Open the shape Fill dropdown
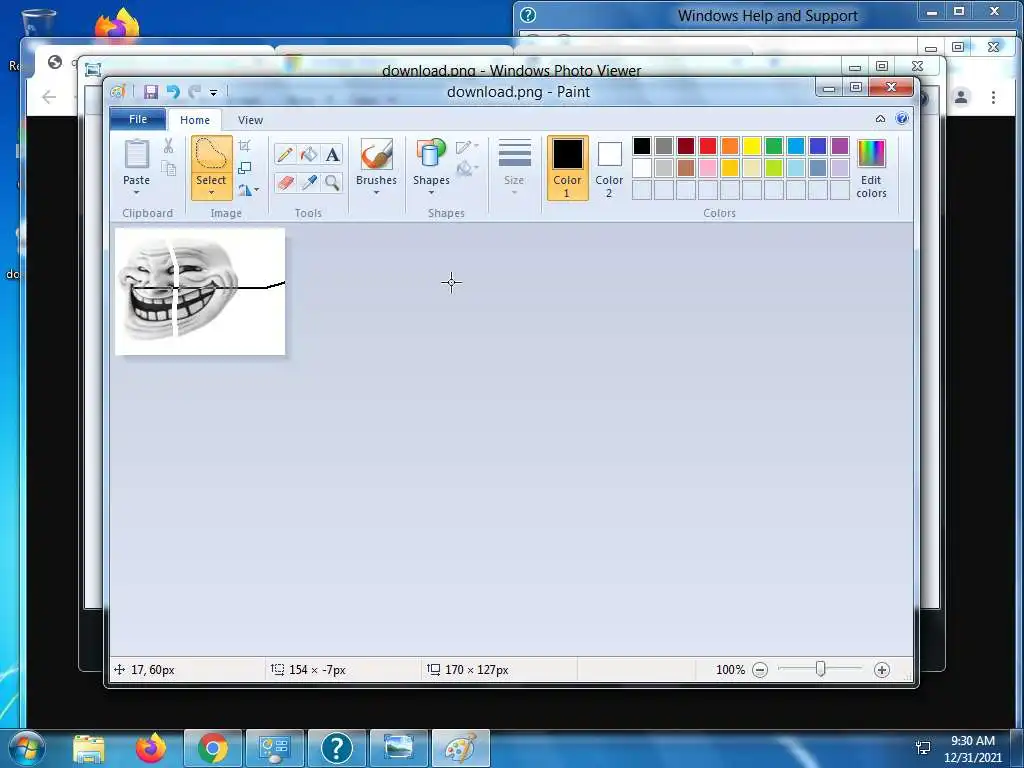The image size is (1024, 768). pyautogui.click(x=467, y=169)
